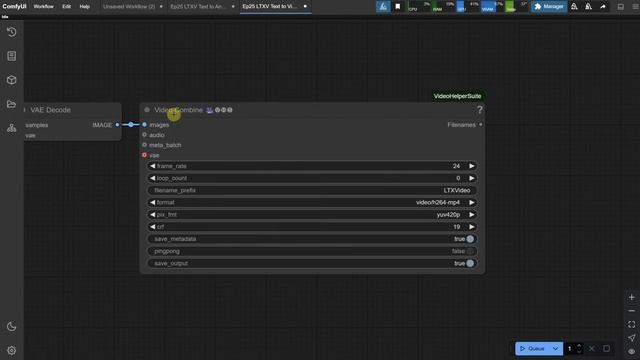Cancel current run with X icon
The image size is (640, 360).
(x=591, y=349)
